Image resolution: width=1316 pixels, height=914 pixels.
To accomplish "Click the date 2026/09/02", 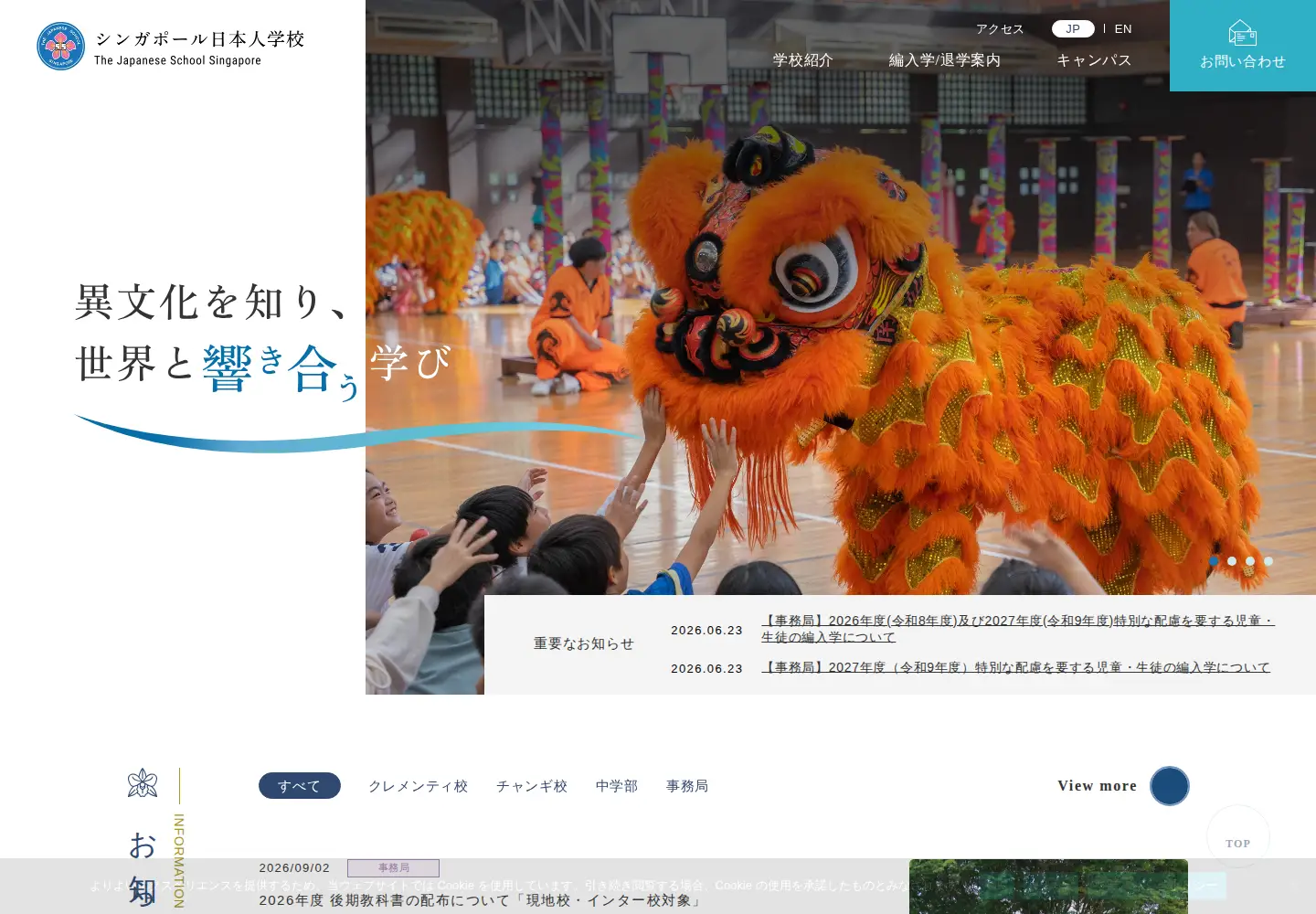I will click(x=294, y=868).
